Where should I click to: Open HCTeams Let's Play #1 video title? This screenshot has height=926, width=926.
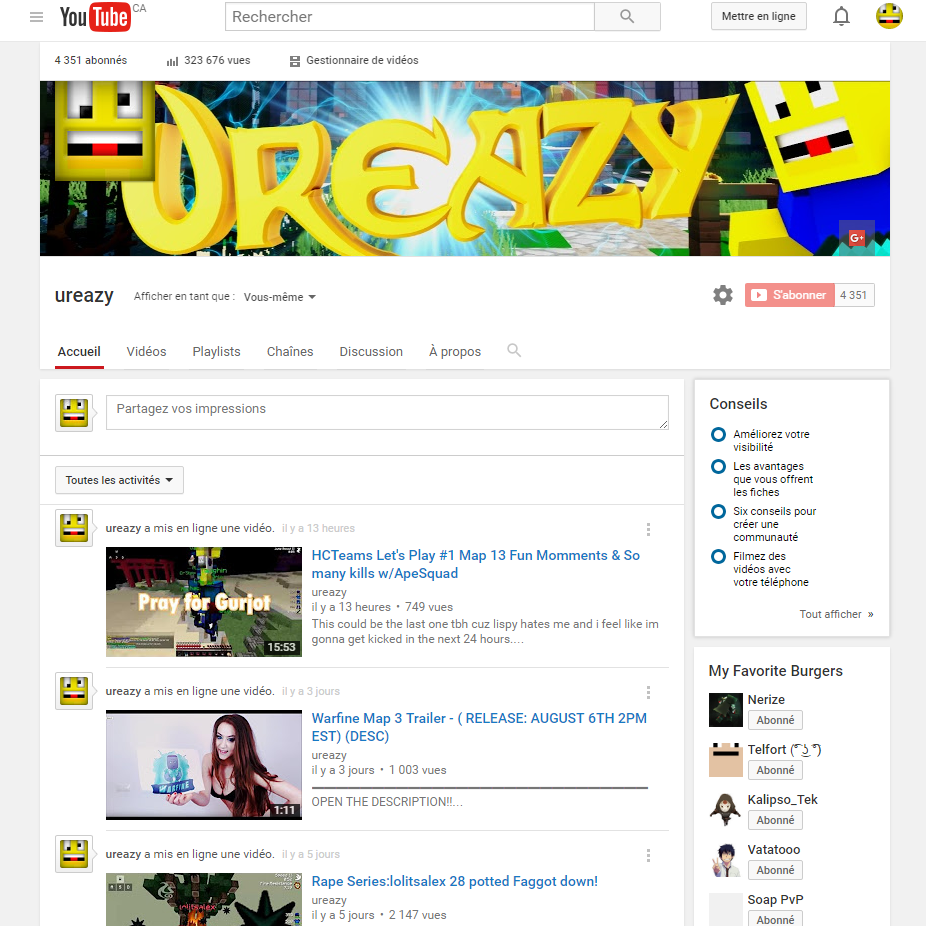tap(475, 564)
